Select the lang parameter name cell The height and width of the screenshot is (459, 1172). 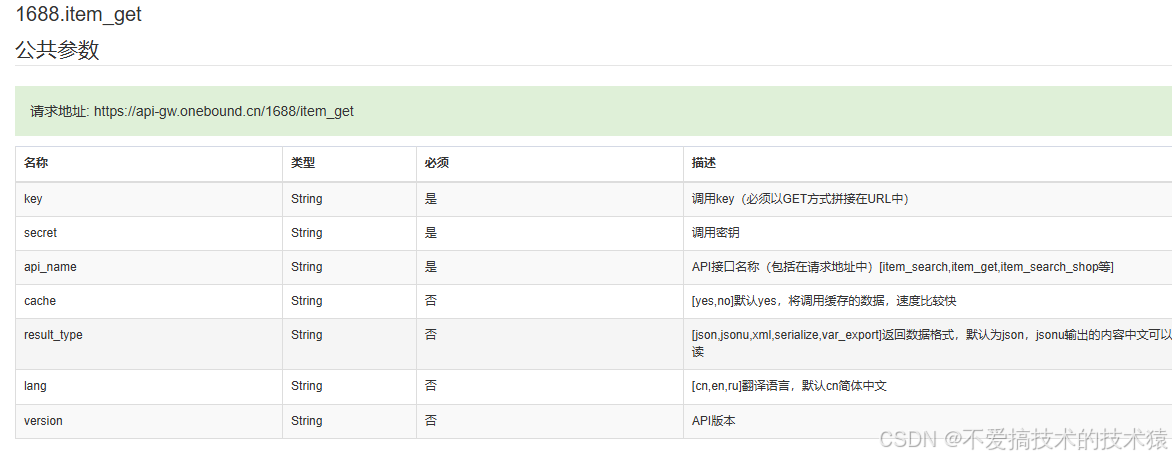point(149,386)
